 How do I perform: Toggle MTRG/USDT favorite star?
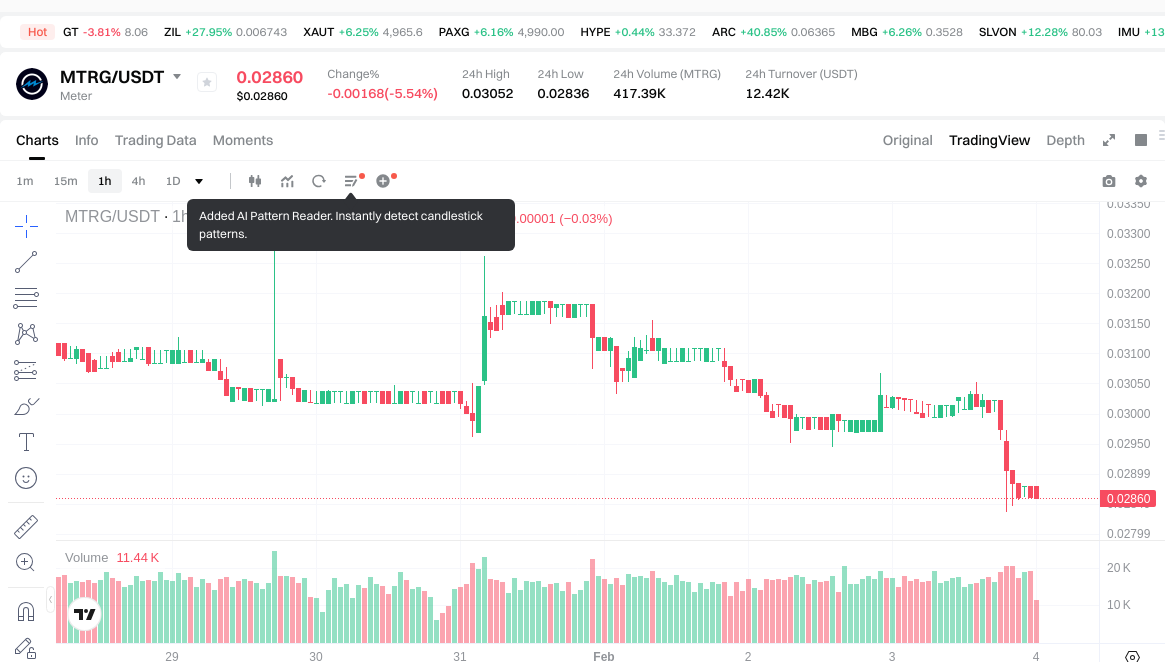pos(207,83)
